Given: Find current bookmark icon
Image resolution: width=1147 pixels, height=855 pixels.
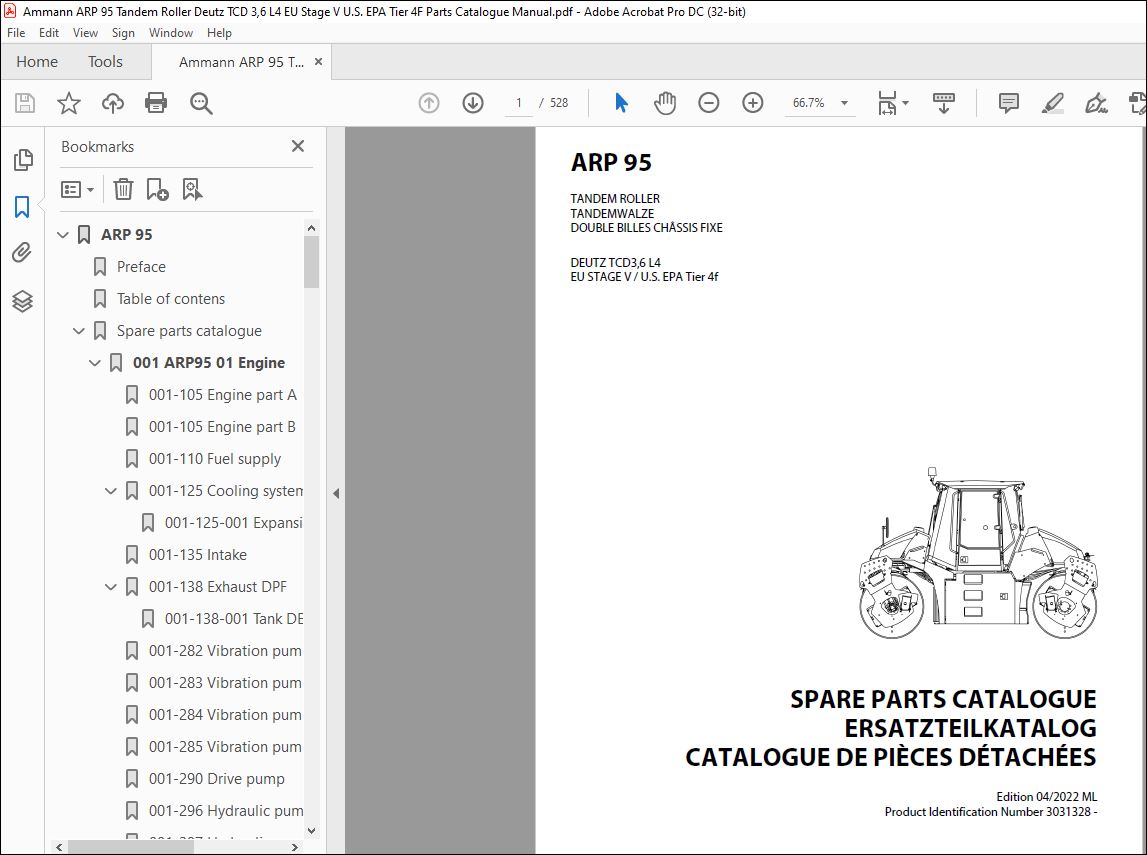Looking at the screenshot, I should tap(192, 189).
